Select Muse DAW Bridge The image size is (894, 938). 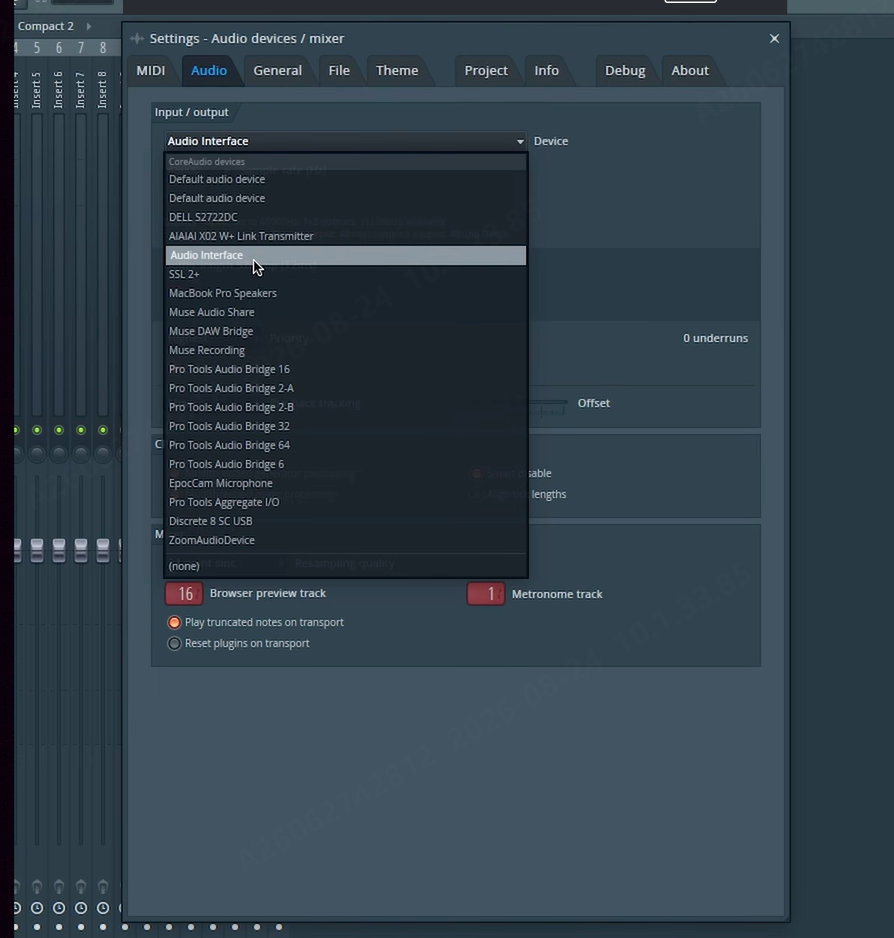346,331
